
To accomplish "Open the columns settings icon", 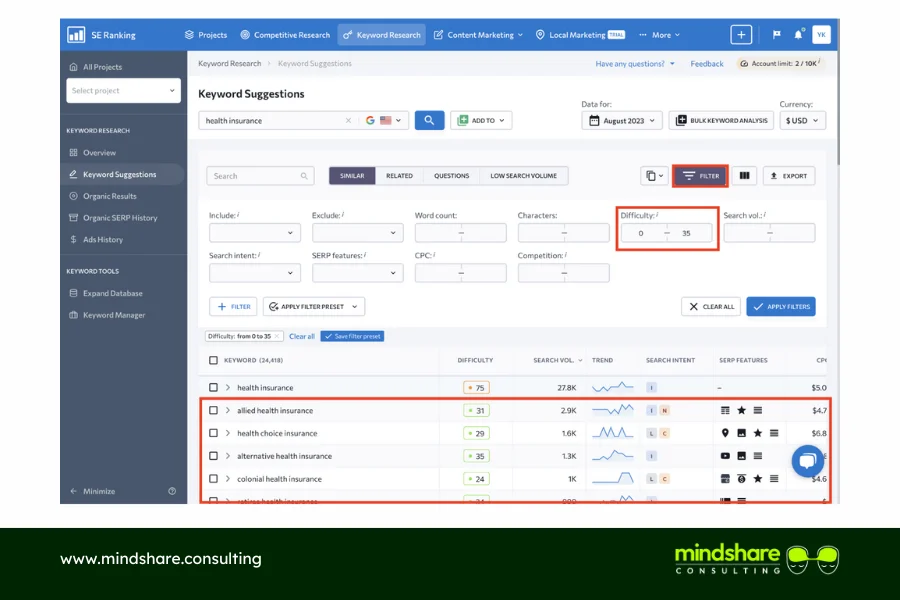I will click(x=744, y=176).
